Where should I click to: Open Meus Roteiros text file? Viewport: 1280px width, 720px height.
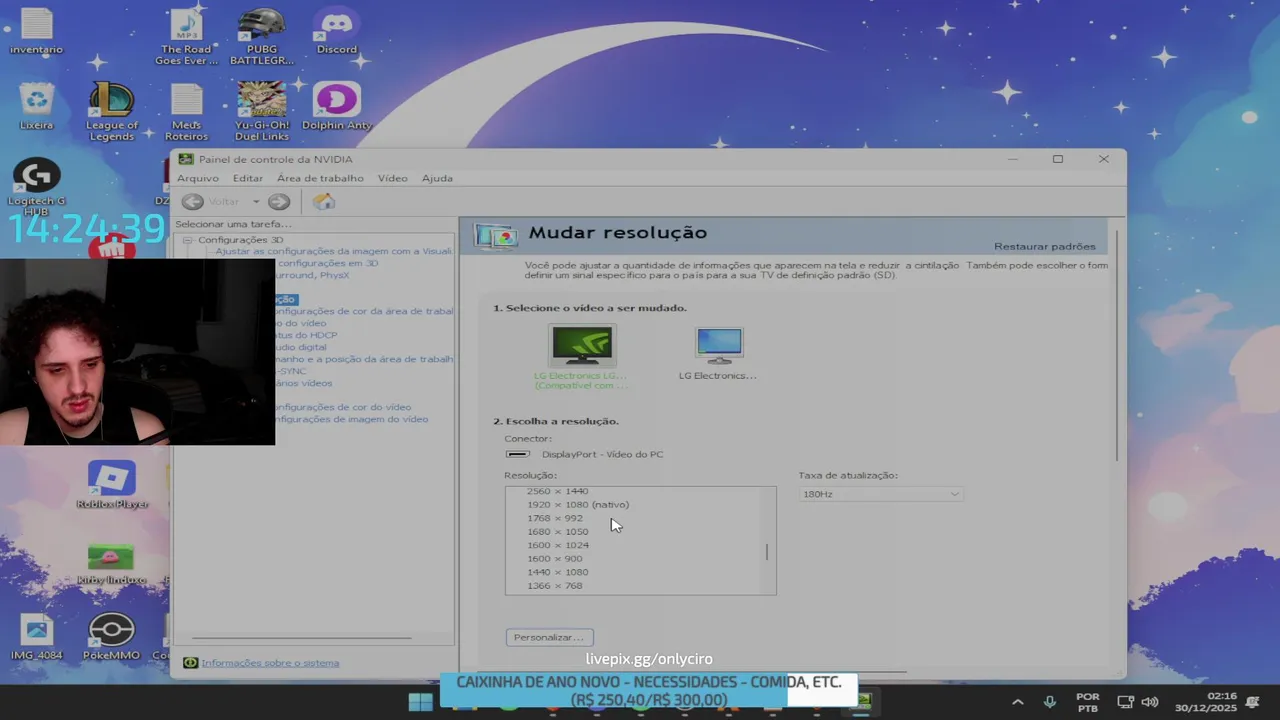[x=187, y=112]
